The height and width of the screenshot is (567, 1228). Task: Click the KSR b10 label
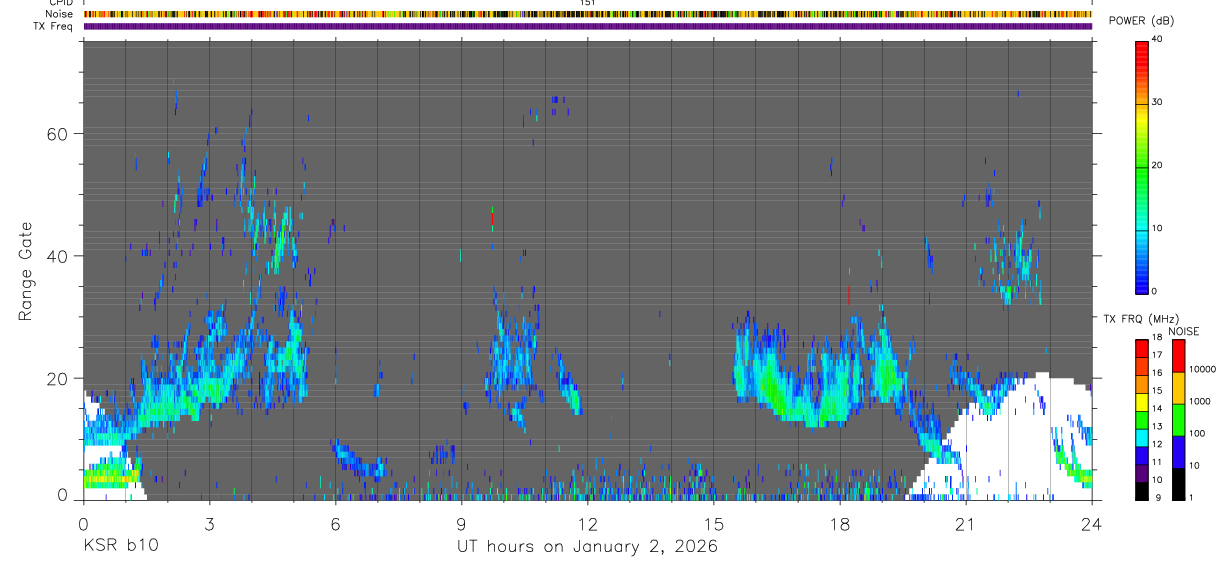[x=120, y=547]
